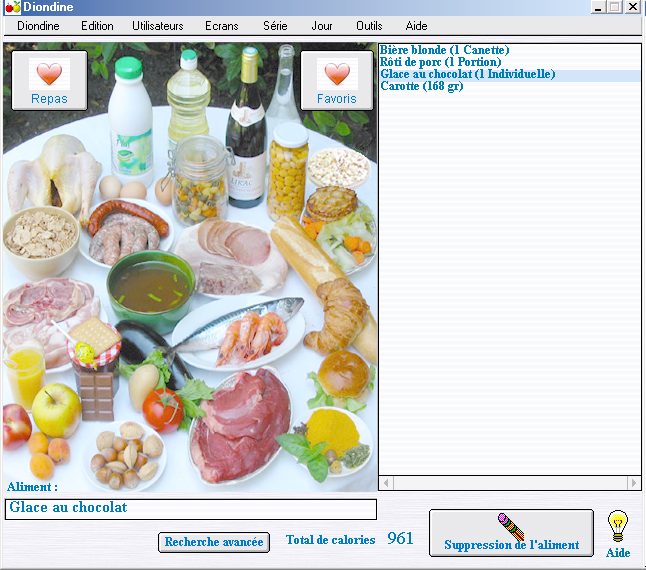
Task: Open the Outils menu
Action: pos(369,26)
